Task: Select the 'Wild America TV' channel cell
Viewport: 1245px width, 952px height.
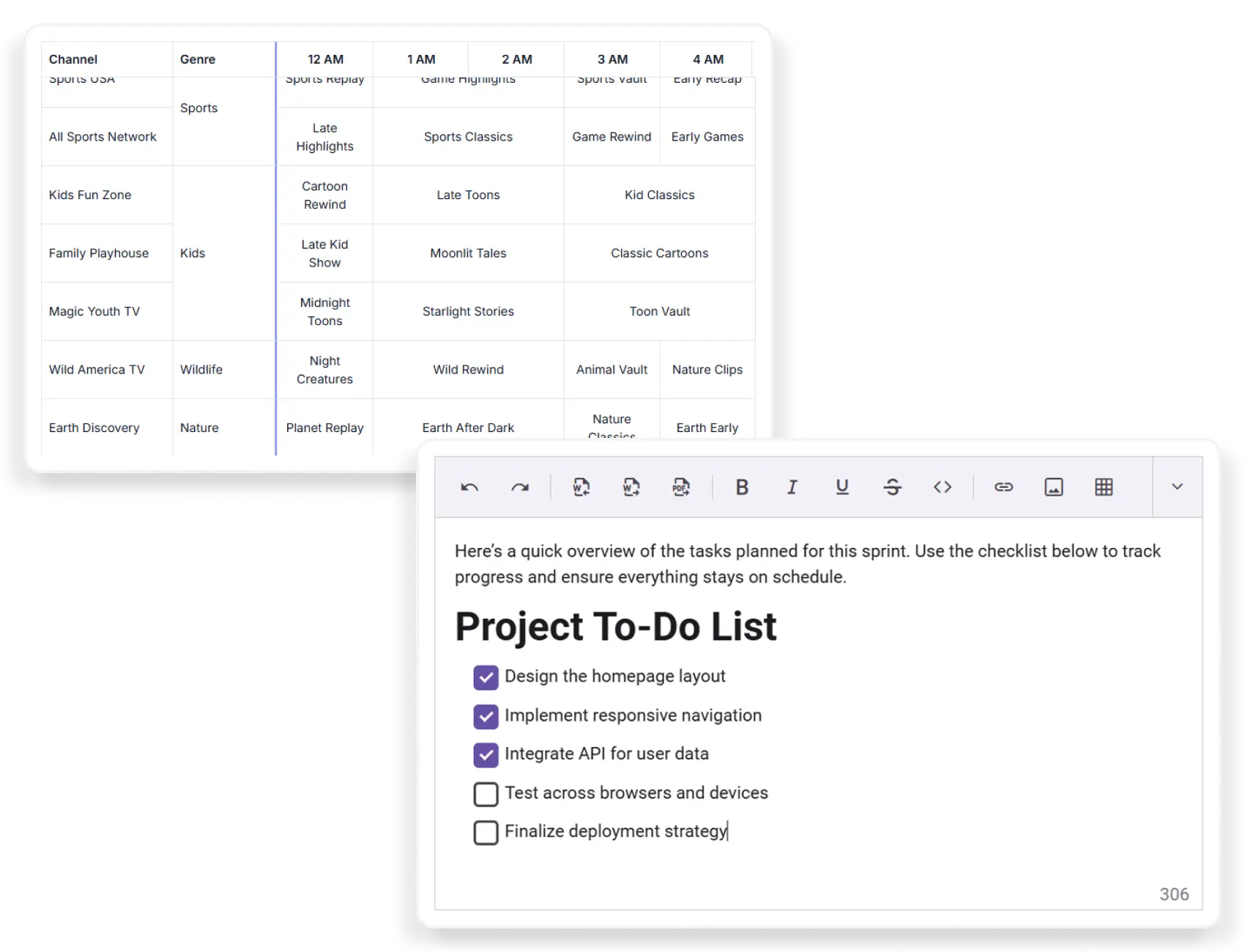Action: point(107,370)
